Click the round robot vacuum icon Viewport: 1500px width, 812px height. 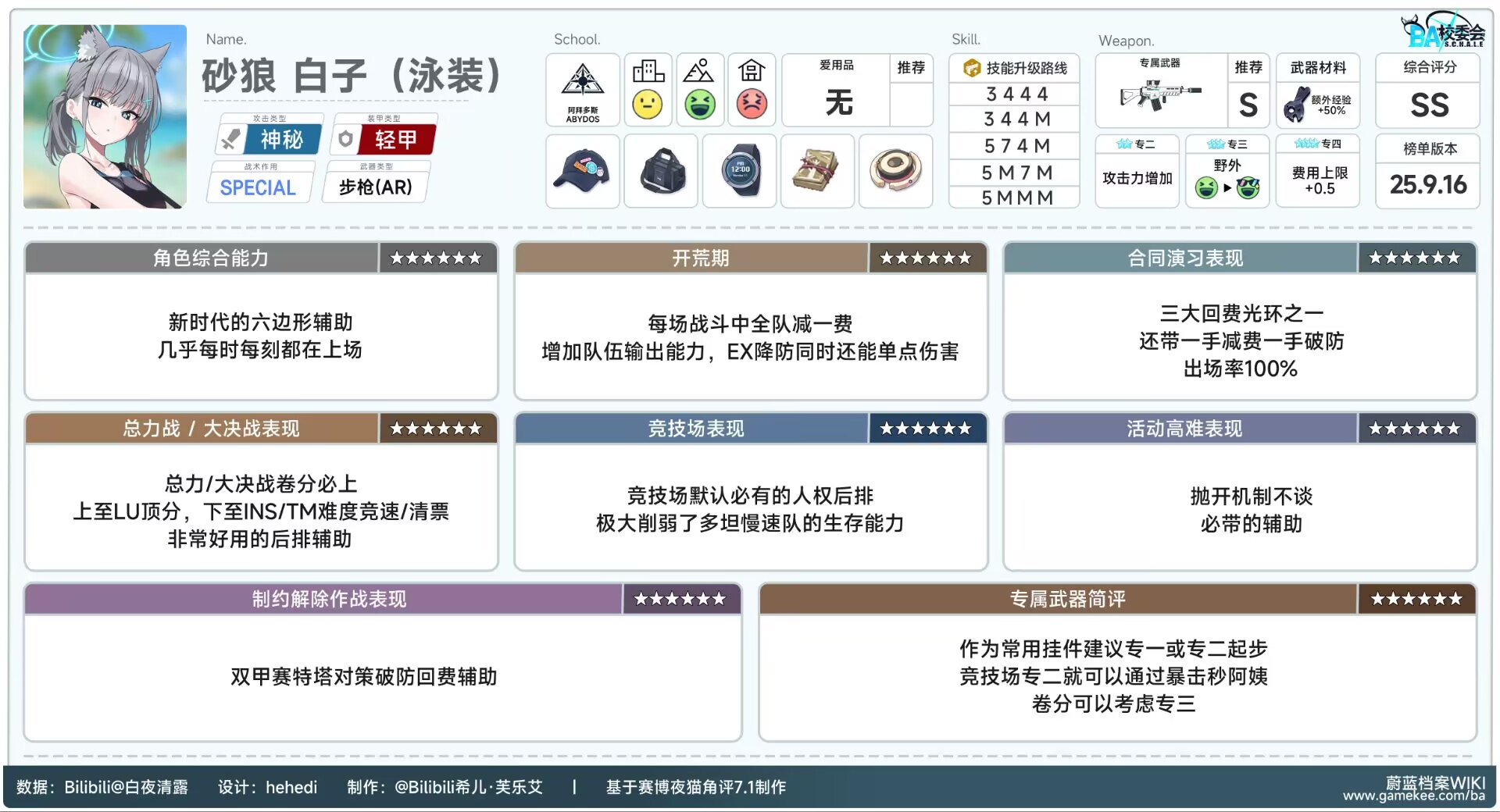(895, 171)
